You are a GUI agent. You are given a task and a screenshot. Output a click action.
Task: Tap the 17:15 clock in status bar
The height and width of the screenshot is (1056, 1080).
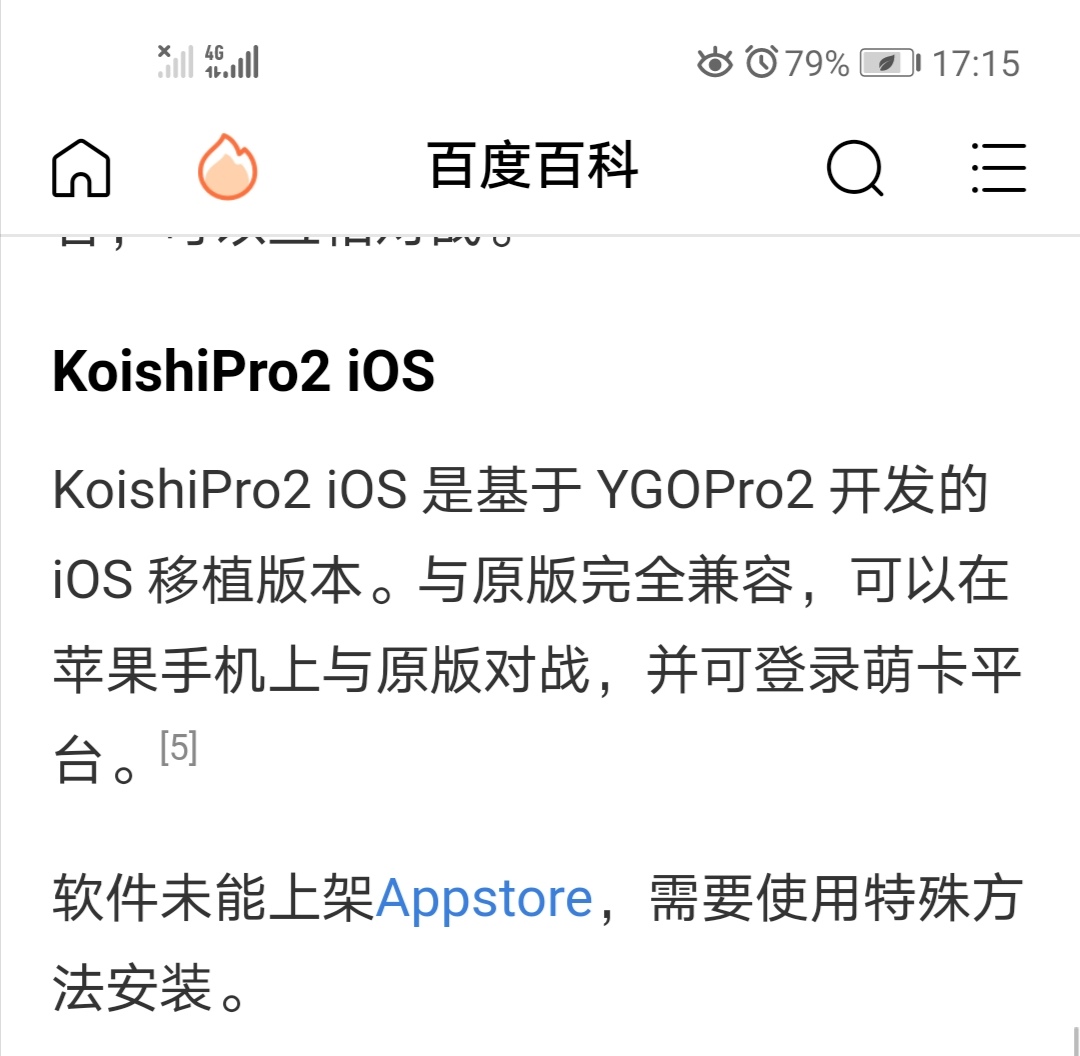point(975,63)
